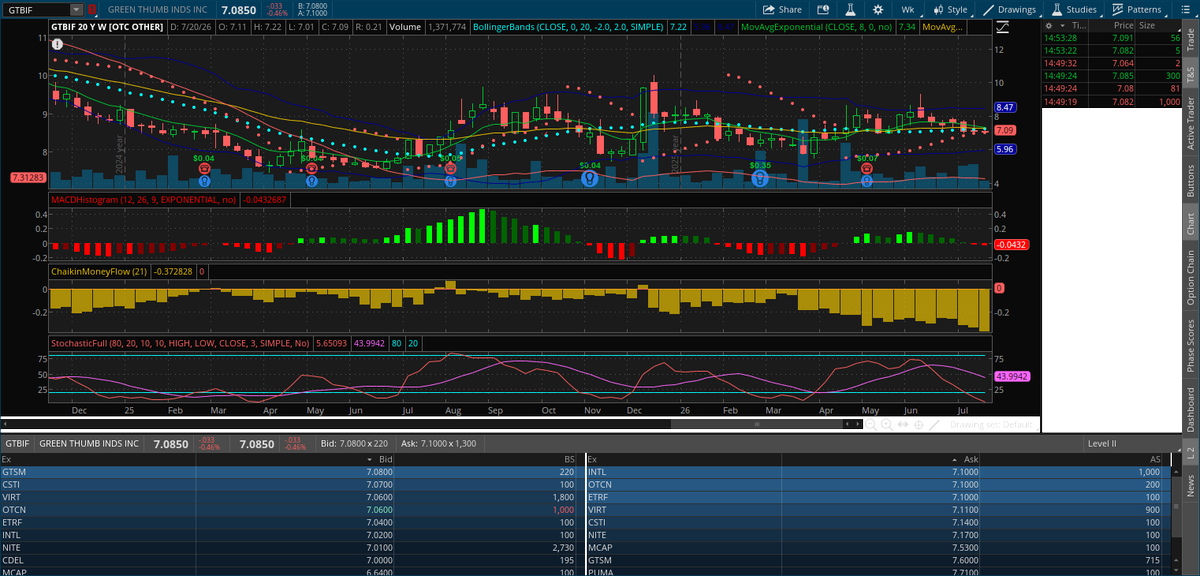Click the red phone marker near May 2026
The image size is (1200, 576).
click(867, 169)
